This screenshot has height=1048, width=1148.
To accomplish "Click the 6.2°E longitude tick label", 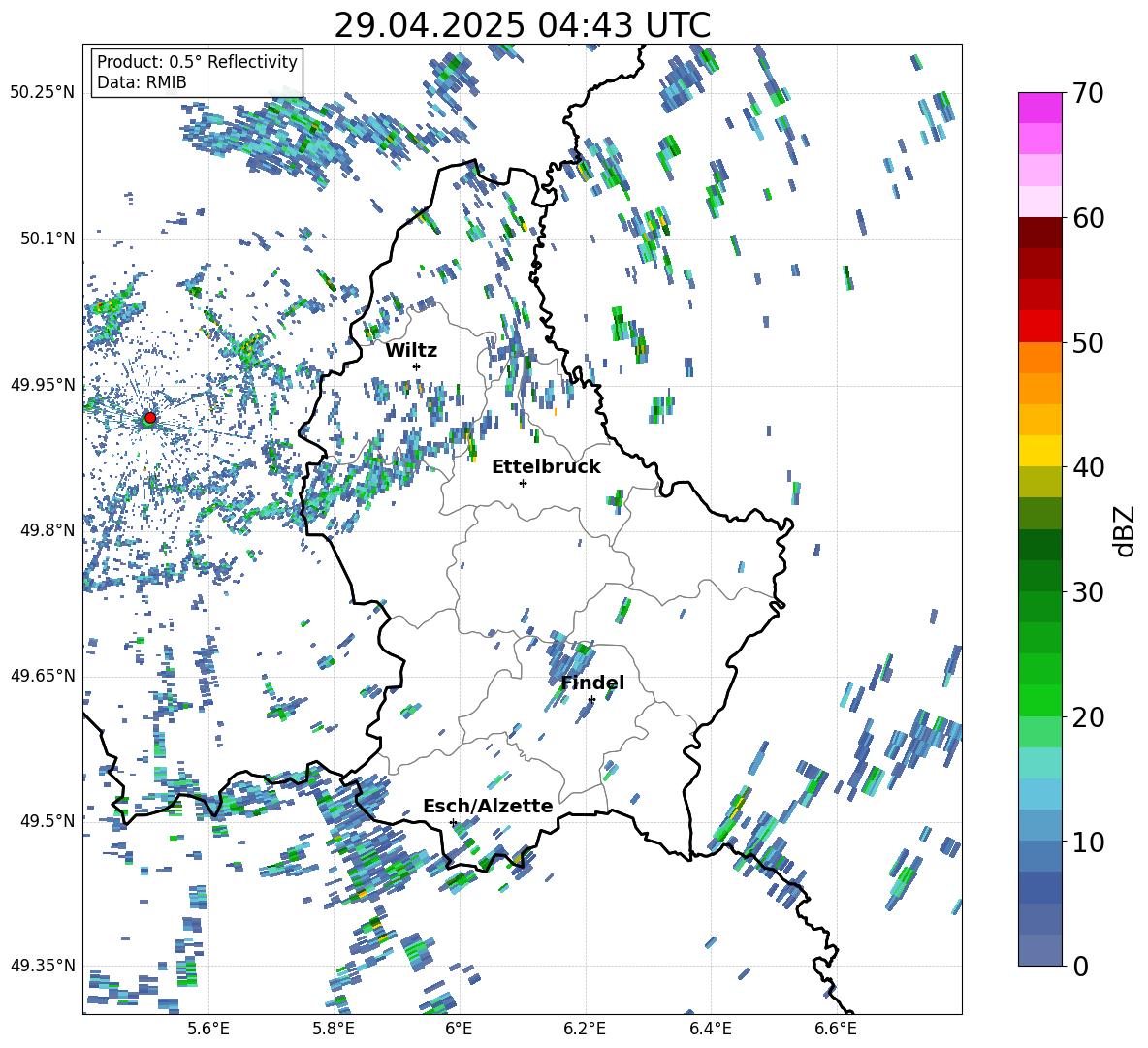I will [x=585, y=1029].
